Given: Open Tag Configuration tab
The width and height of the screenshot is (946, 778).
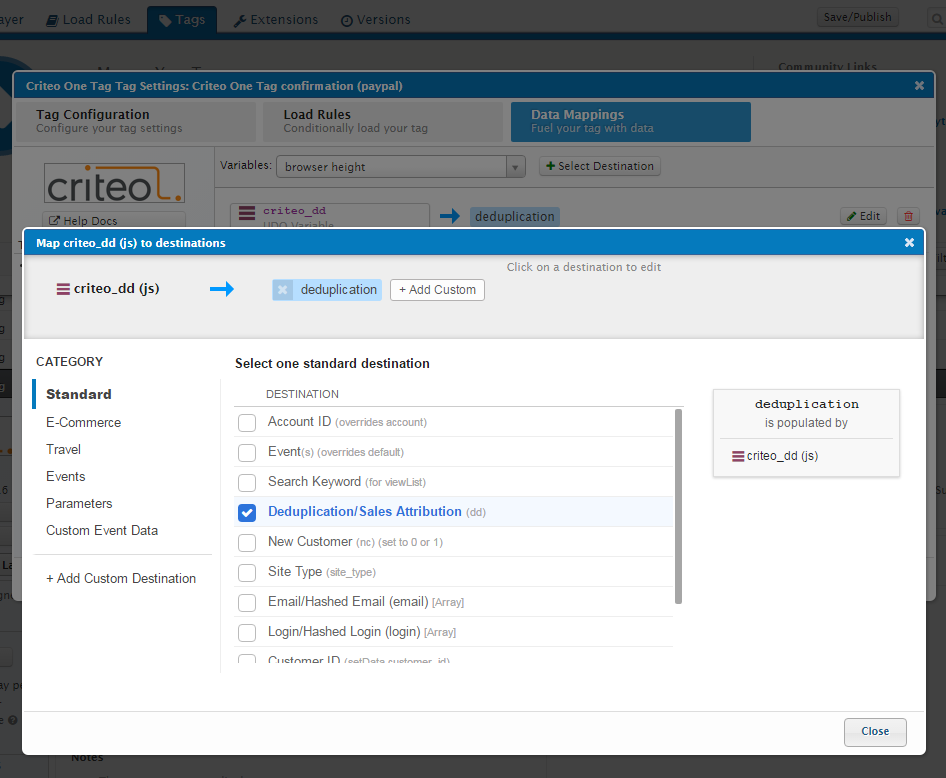Looking at the screenshot, I should (136, 122).
